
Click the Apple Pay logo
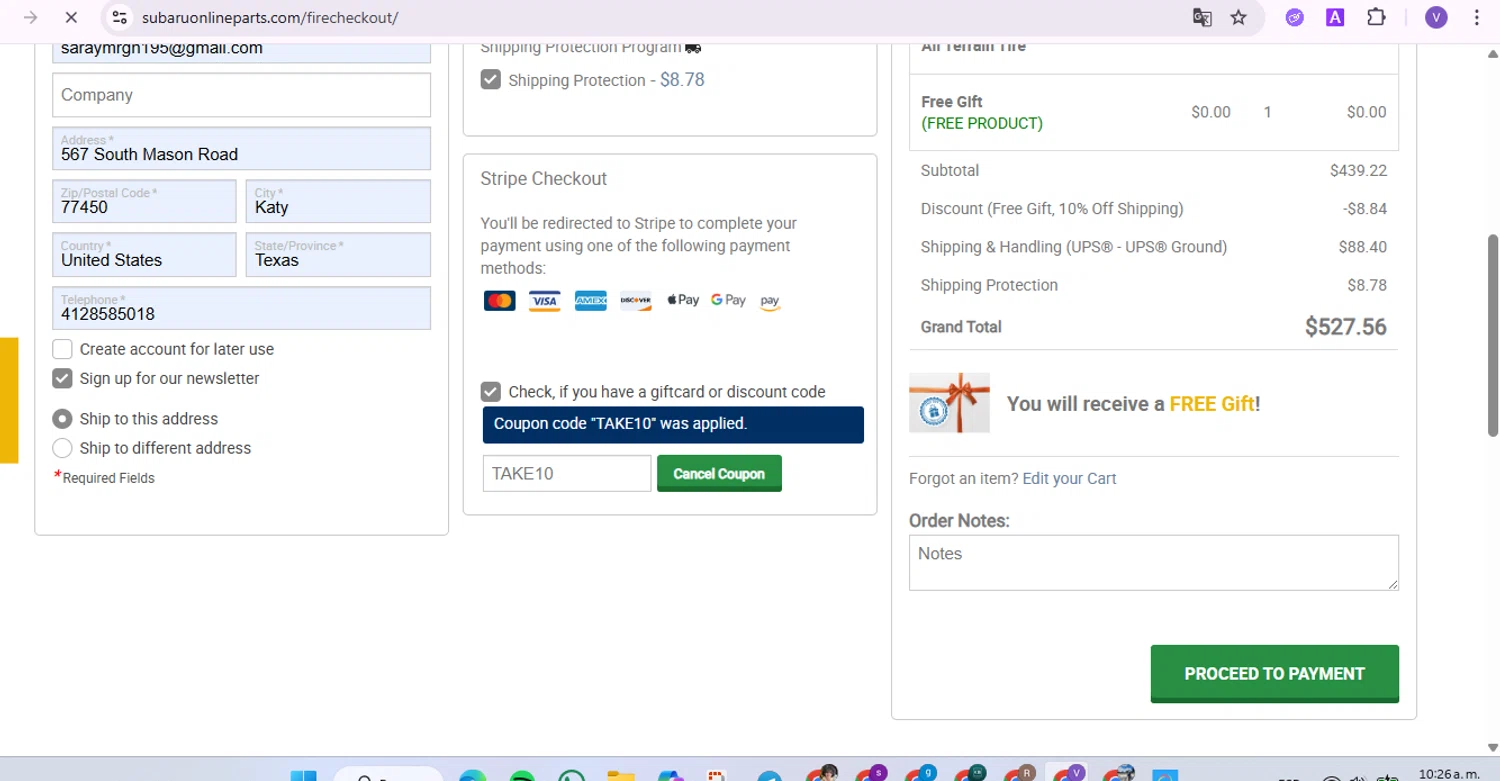(683, 300)
